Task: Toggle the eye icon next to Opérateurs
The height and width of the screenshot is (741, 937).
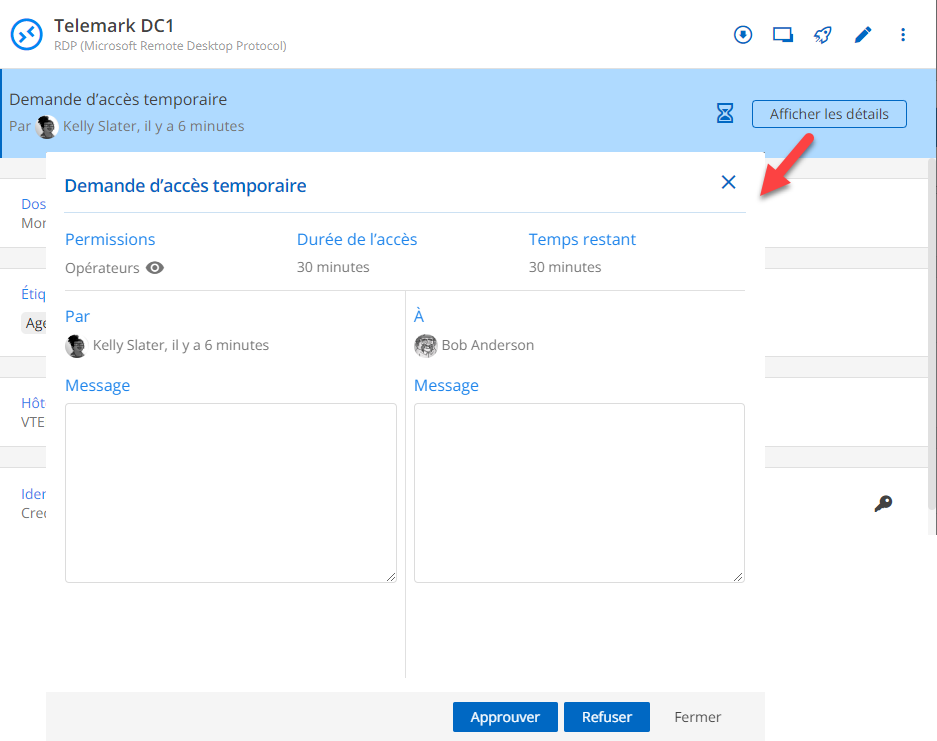Action: [155, 268]
